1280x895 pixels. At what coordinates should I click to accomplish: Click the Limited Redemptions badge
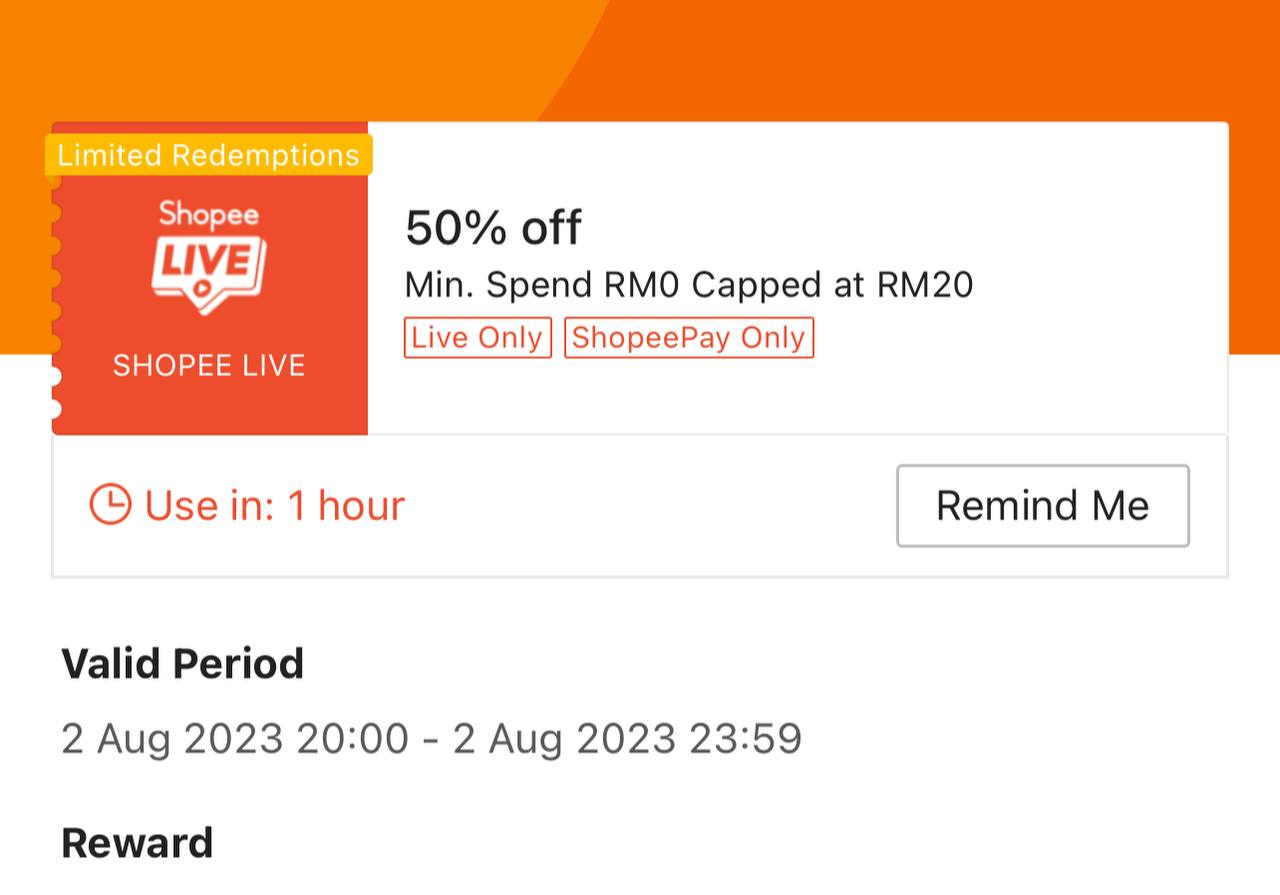pos(209,155)
